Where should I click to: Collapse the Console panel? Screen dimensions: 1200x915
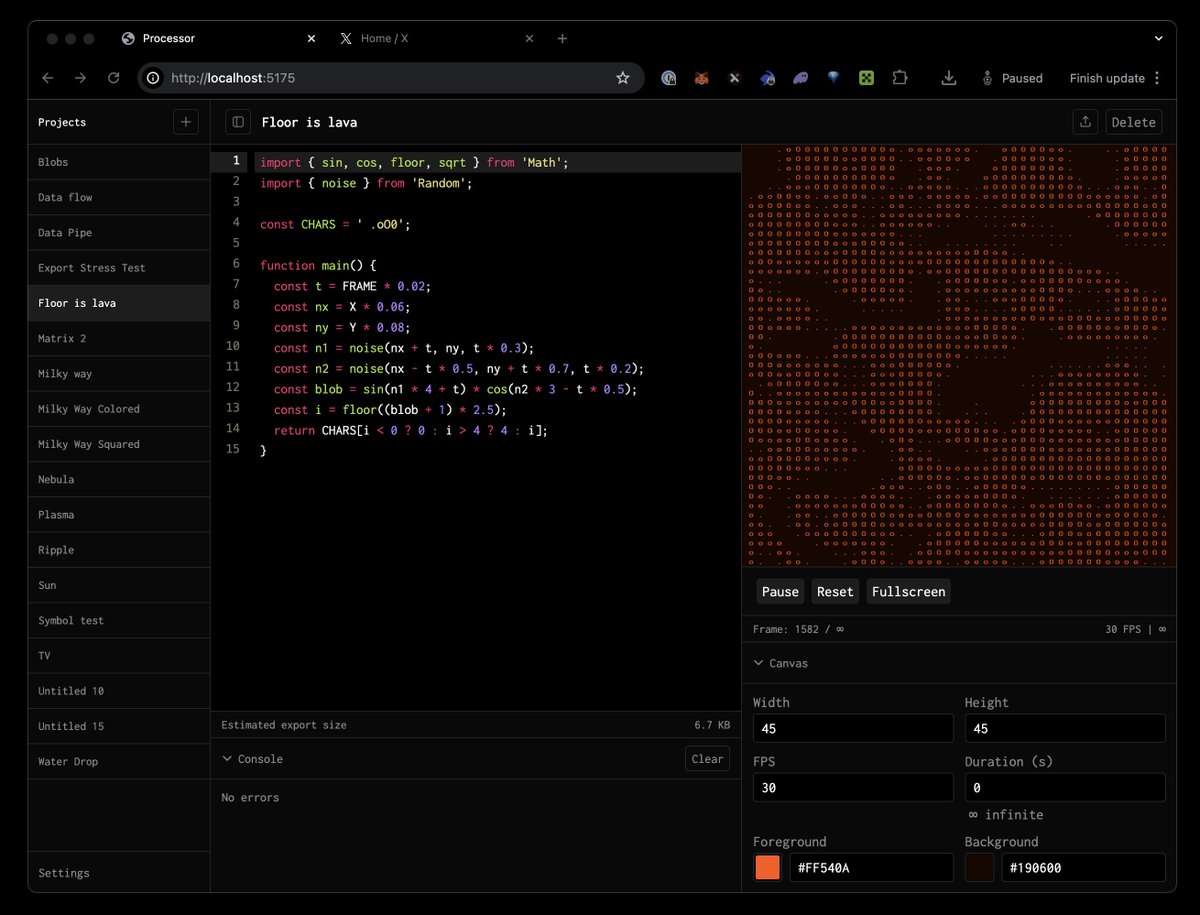[x=252, y=759]
